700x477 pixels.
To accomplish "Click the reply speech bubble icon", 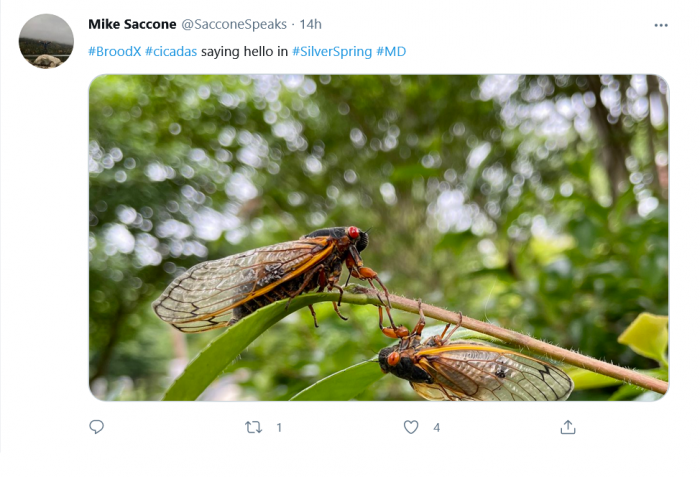I will click(96, 427).
